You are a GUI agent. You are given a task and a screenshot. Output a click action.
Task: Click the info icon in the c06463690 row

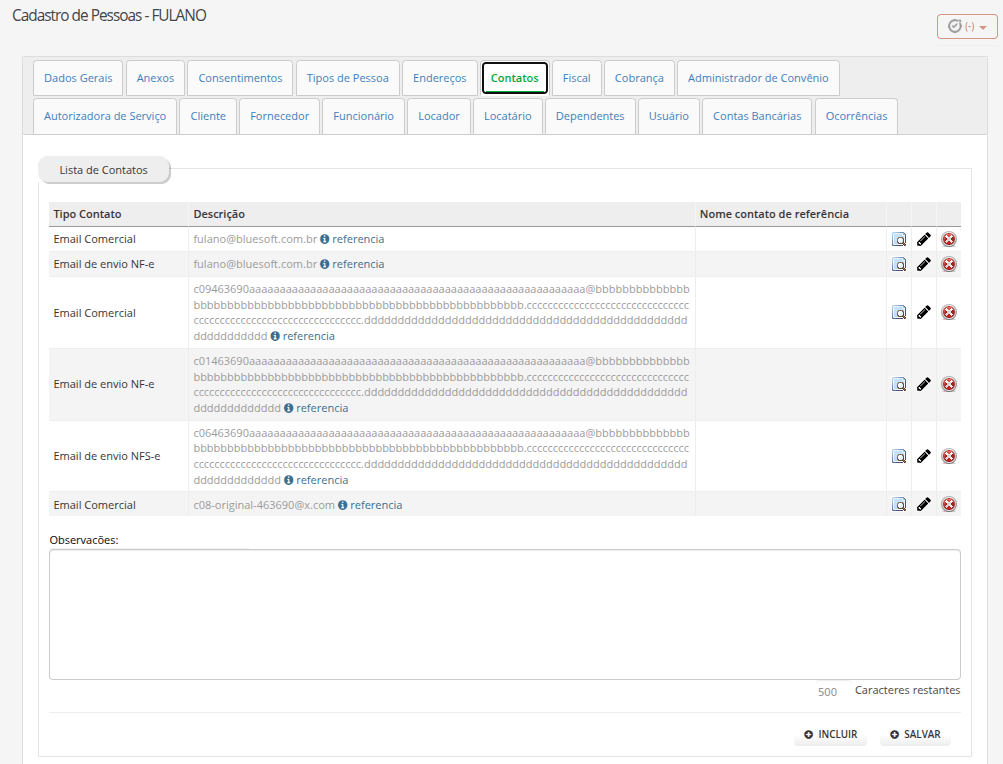click(x=288, y=480)
